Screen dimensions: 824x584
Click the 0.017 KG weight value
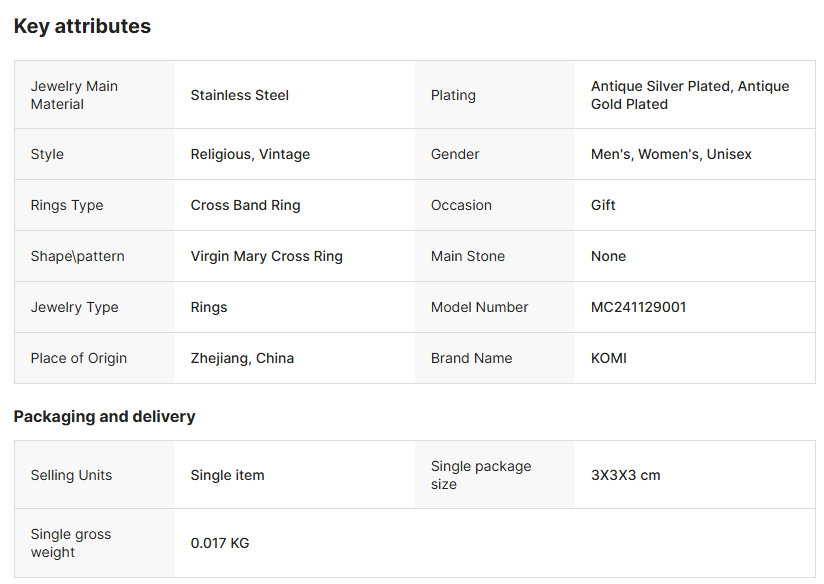[220, 543]
